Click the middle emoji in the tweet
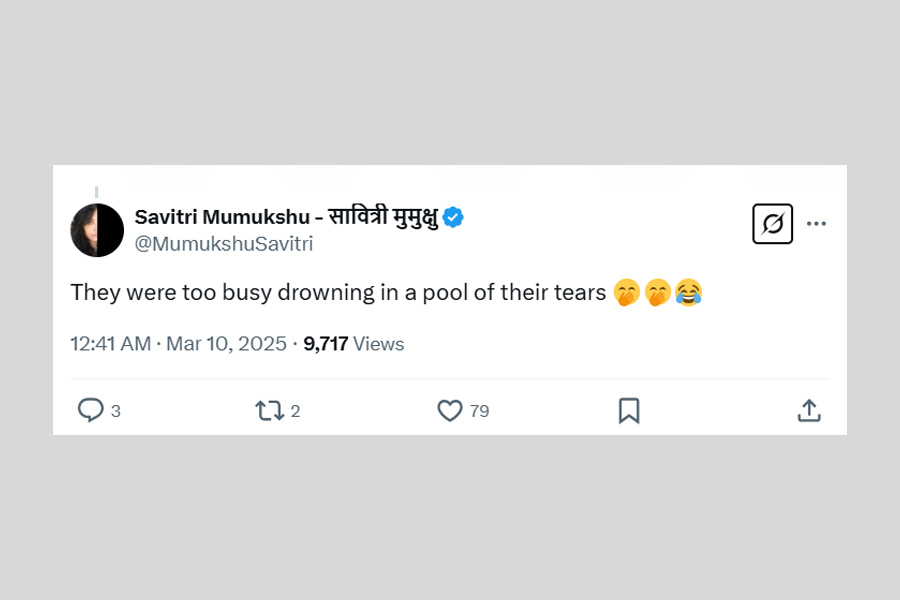The width and height of the screenshot is (900, 600). [657, 293]
